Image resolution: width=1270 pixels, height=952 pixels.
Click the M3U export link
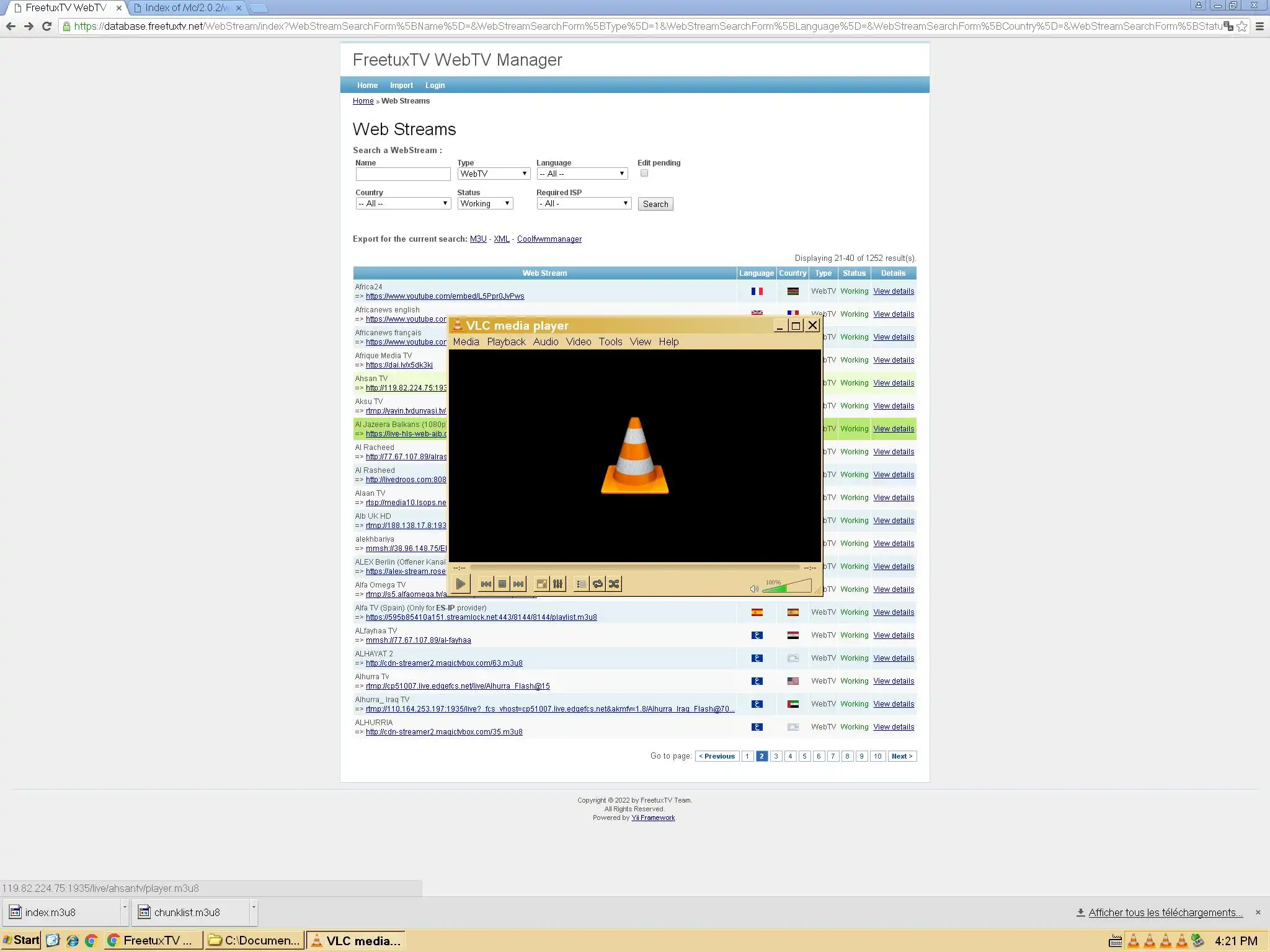coord(478,239)
